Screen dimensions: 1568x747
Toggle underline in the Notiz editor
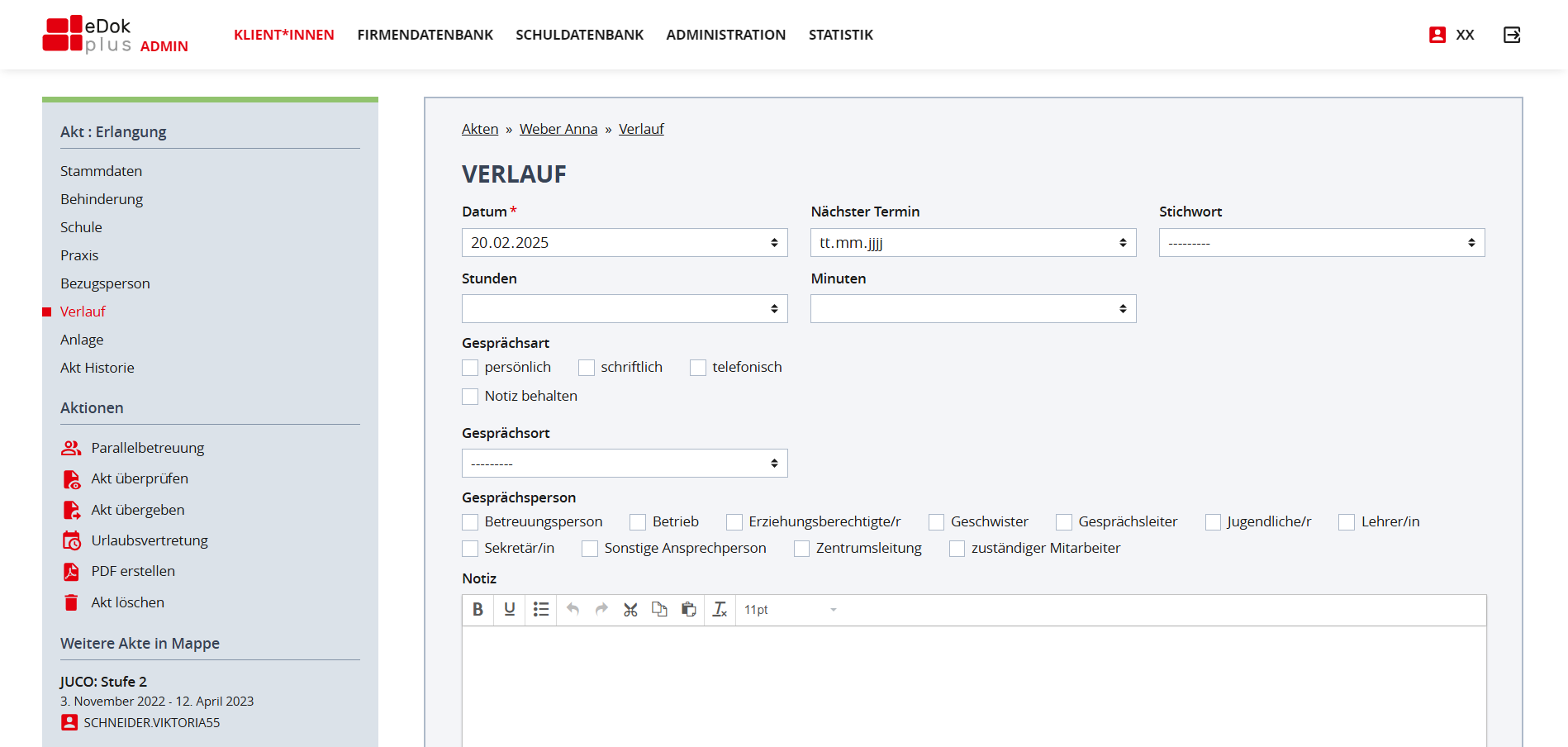pos(509,610)
